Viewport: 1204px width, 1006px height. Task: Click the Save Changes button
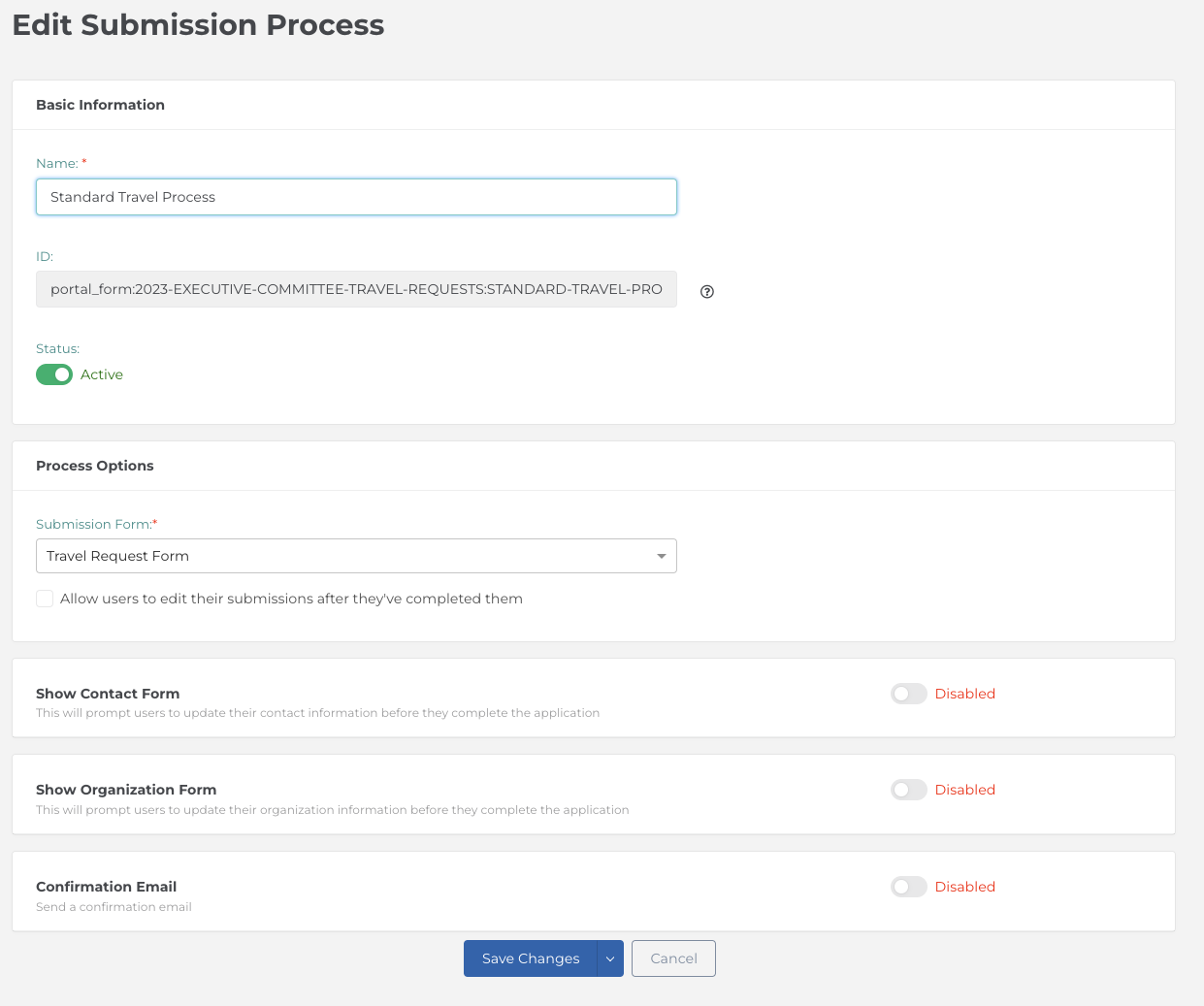(x=531, y=958)
